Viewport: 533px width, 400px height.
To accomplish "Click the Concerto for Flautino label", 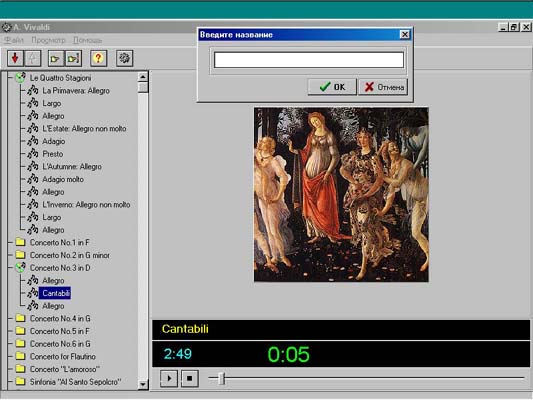I will click(63, 356).
